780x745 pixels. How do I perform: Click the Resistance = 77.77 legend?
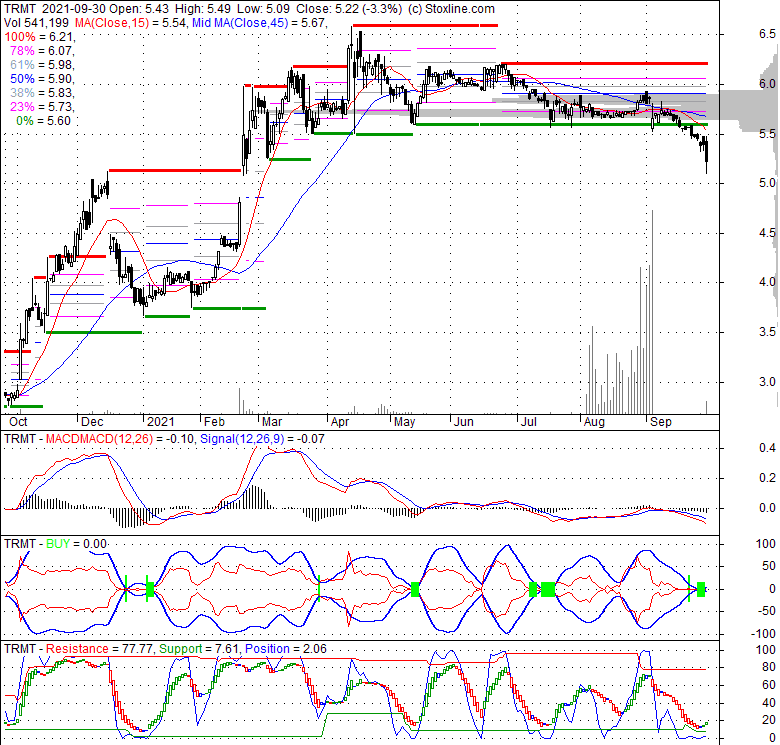[99, 649]
